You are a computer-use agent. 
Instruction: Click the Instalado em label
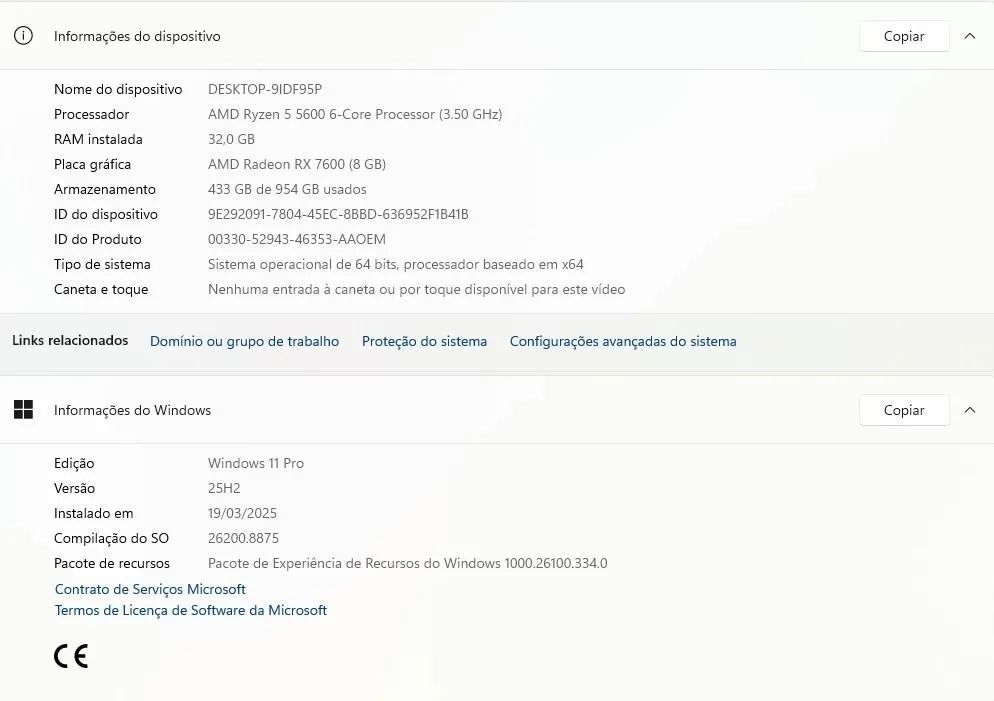(93, 513)
